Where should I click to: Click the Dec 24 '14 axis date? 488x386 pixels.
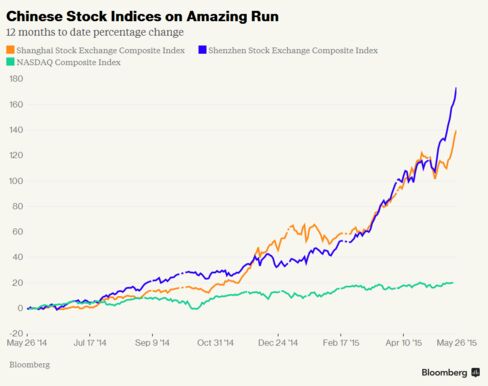click(278, 343)
